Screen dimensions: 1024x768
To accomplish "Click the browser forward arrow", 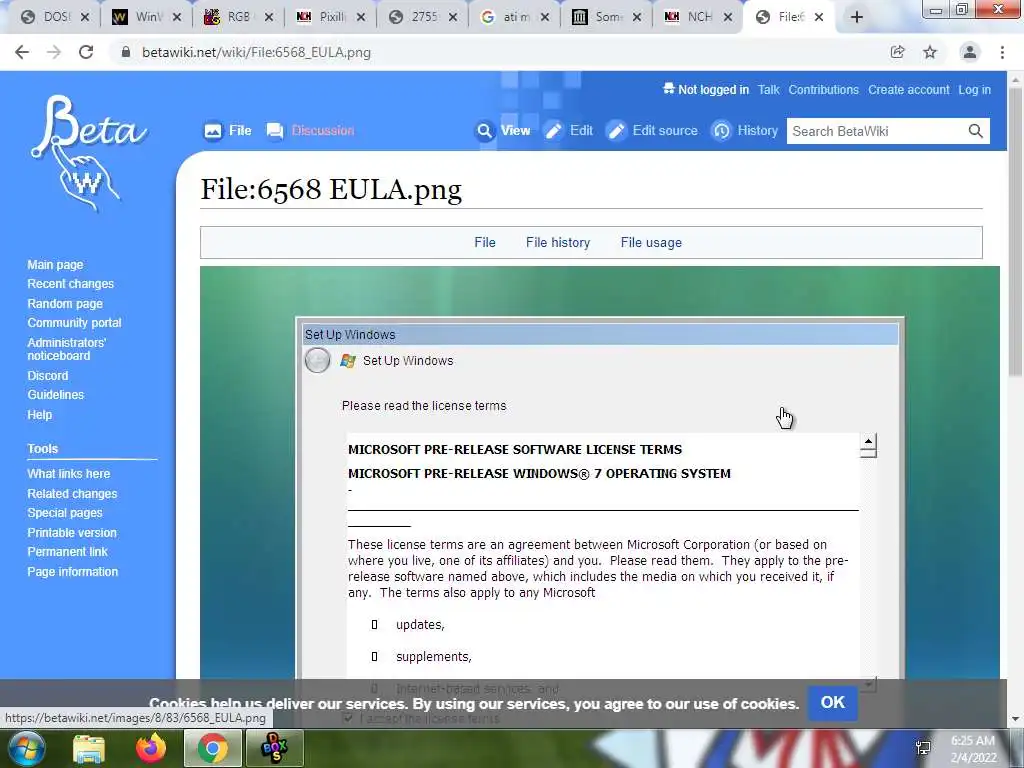I will [x=54, y=52].
